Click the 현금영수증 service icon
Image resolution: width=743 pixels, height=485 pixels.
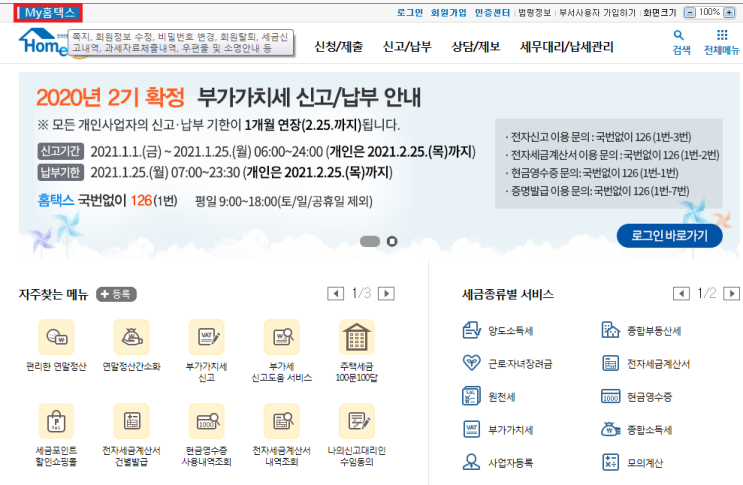[x=610, y=396]
